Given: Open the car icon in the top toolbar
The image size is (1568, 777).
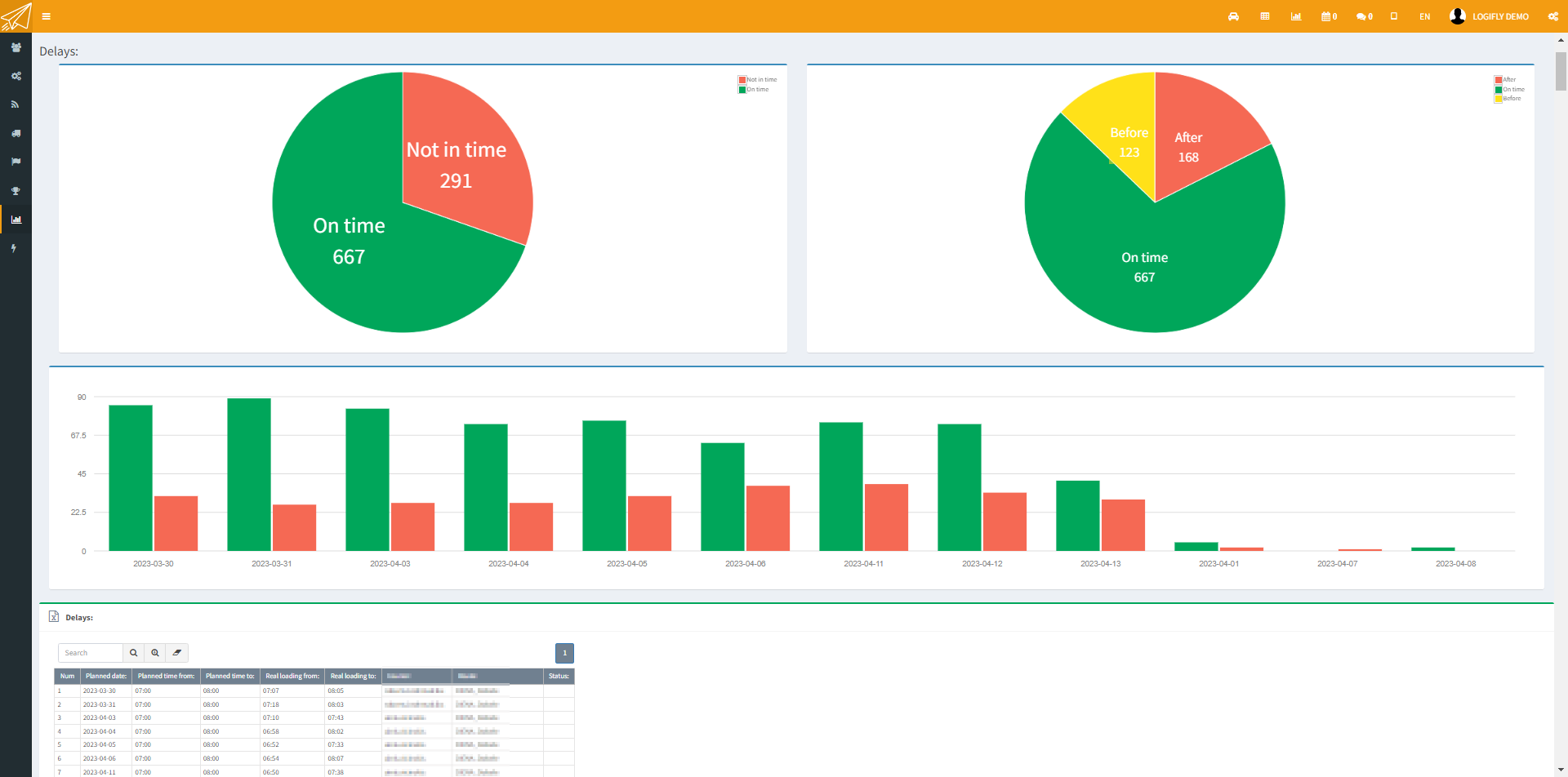Looking at the screenshot, I should [1234, 16].
